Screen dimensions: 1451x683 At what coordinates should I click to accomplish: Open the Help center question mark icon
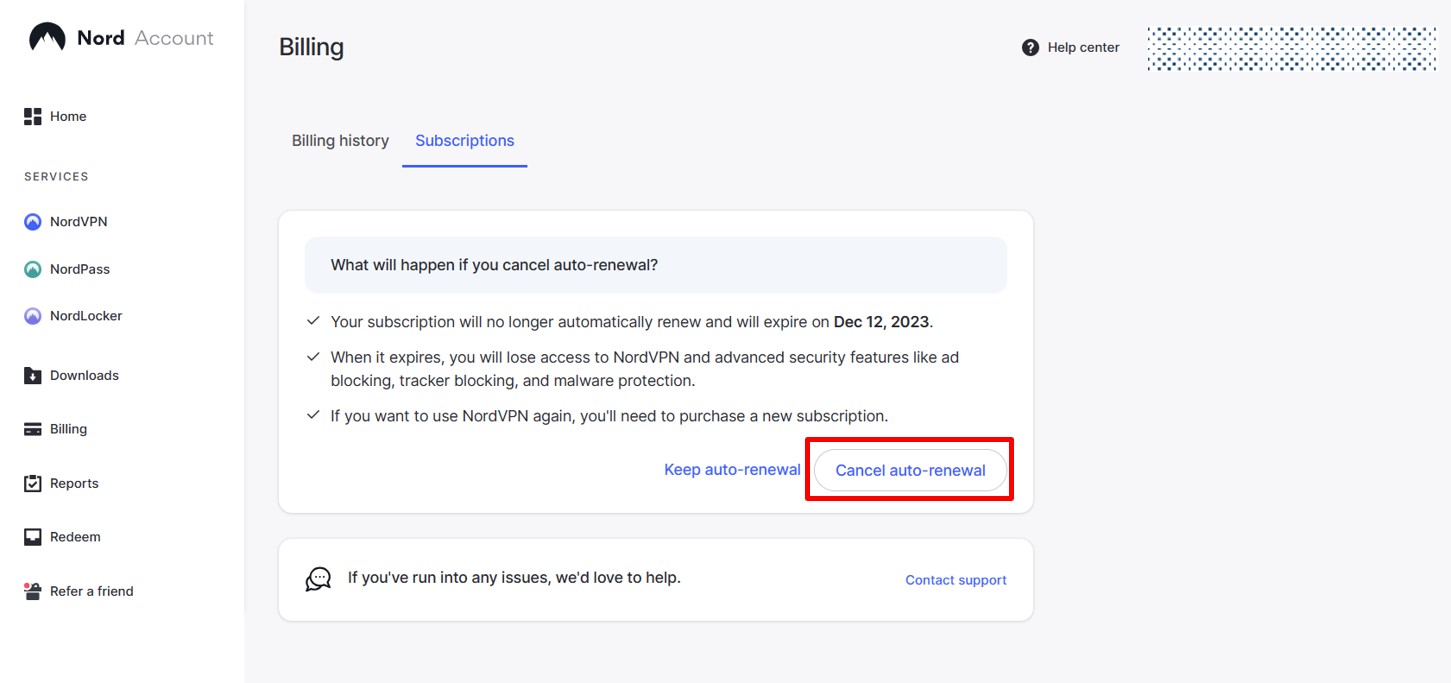[x=1030, y=47]
